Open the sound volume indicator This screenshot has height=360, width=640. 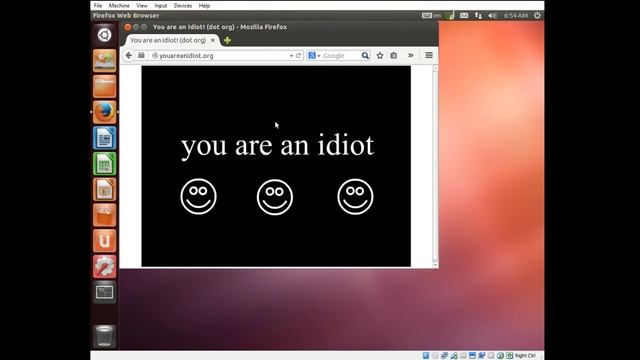coord(492,16)
